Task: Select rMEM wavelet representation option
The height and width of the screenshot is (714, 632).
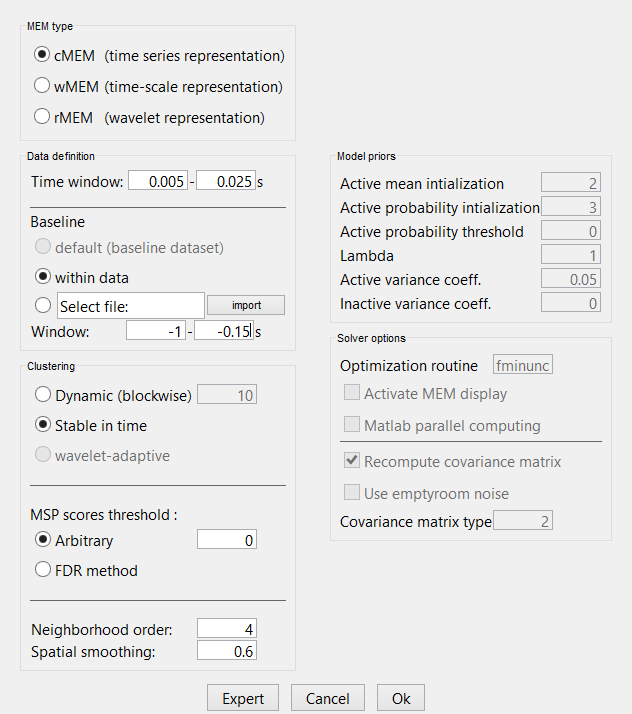Action: tap(42, 117)
